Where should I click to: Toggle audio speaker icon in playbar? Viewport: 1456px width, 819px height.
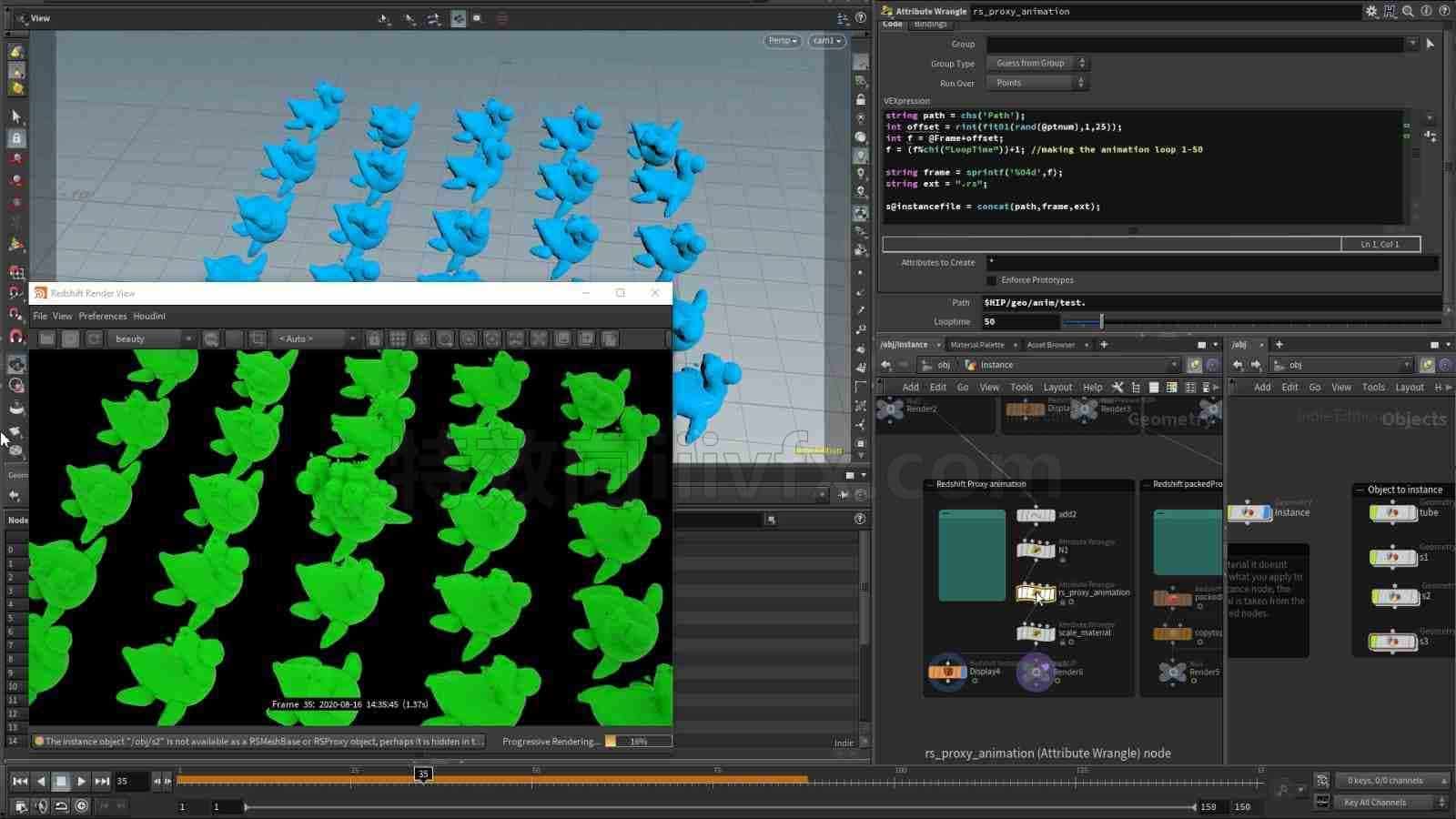point(41,805)
